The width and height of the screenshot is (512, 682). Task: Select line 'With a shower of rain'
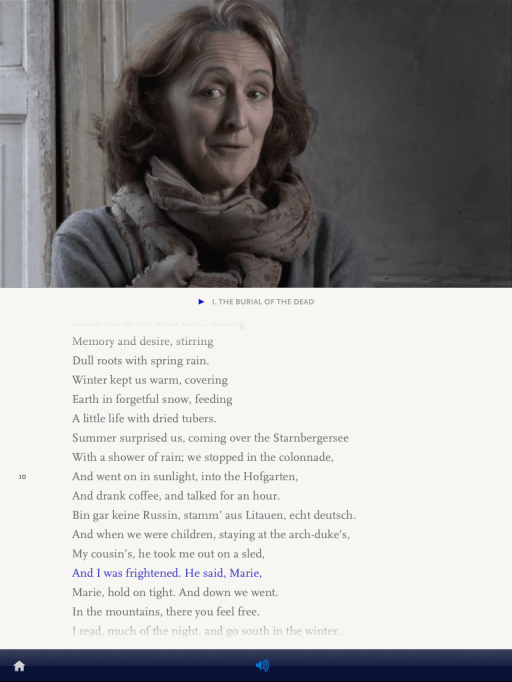(203, 458)
